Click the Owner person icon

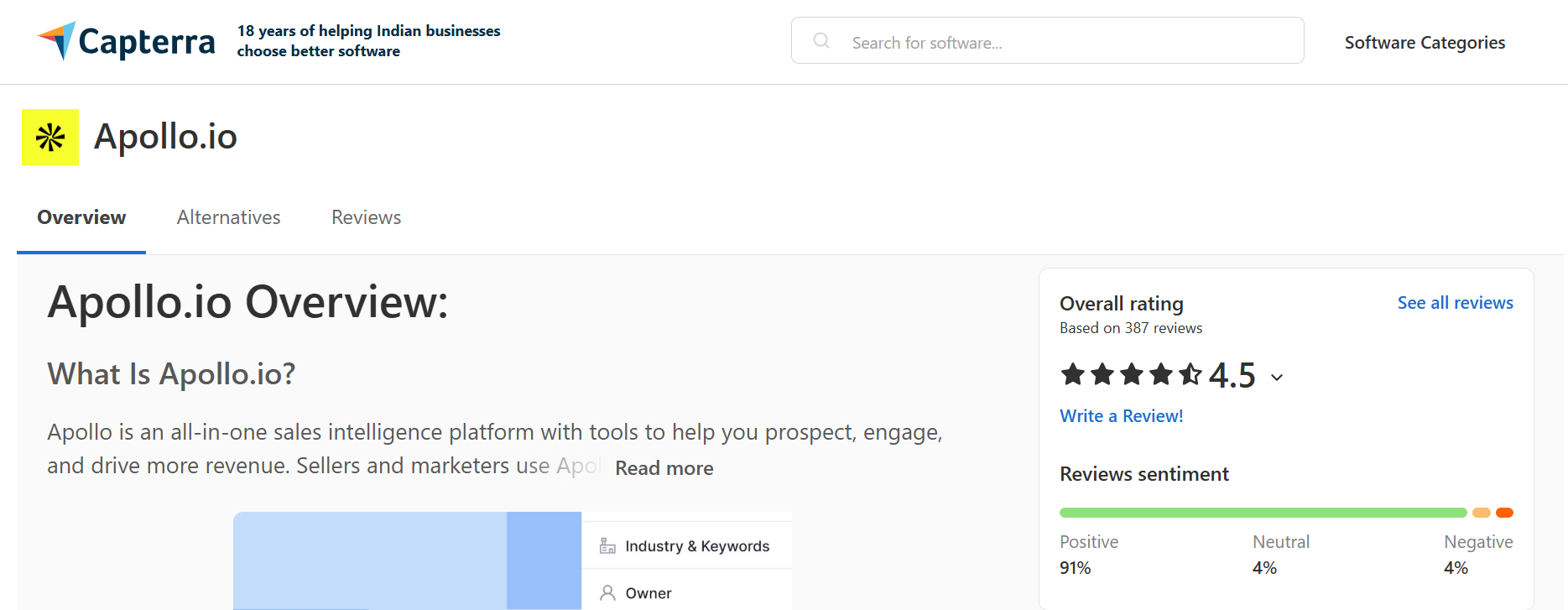607,593
